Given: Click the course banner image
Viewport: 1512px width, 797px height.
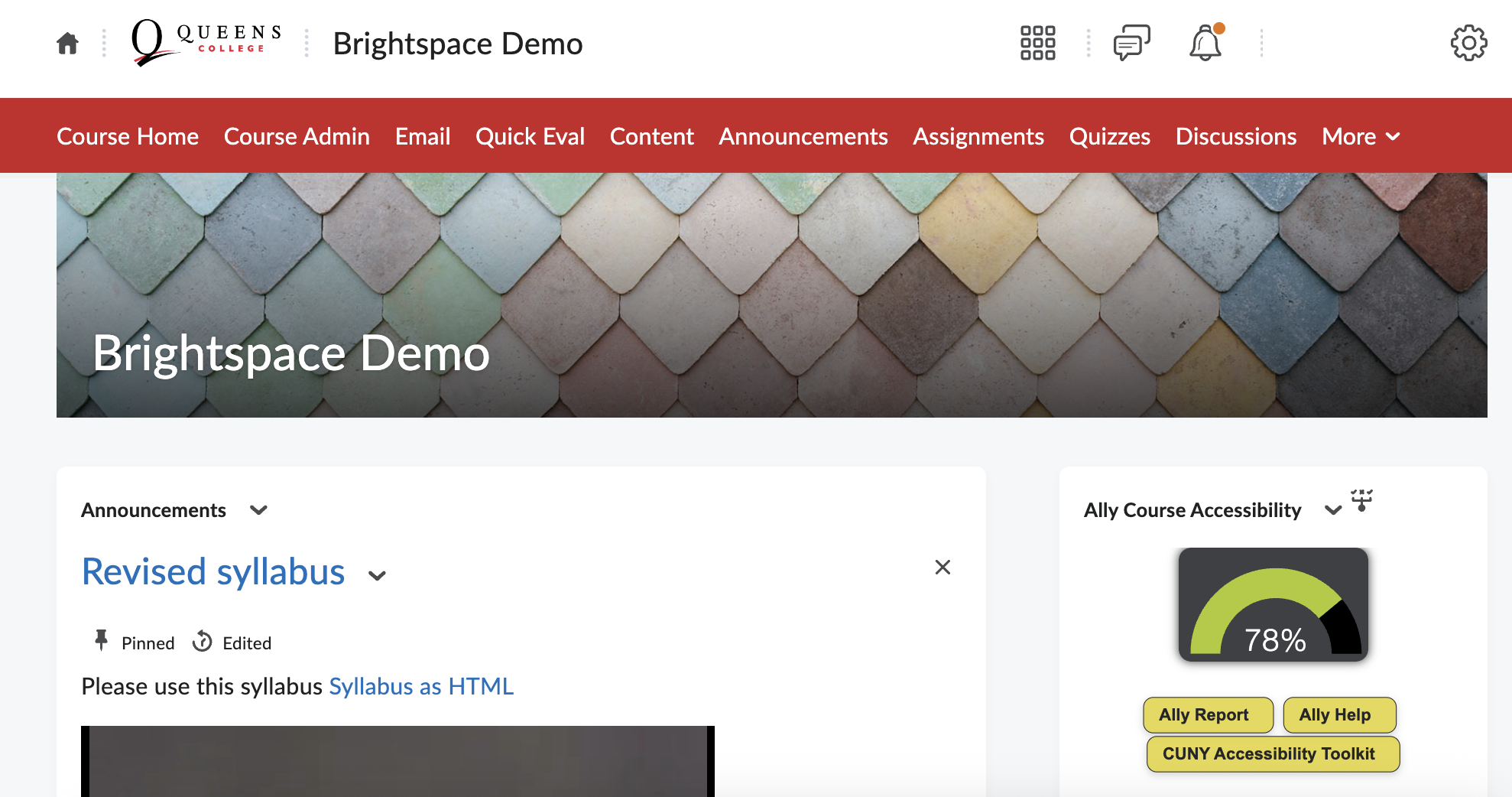Looking at the screenshot, I should [x=772, y=295].
